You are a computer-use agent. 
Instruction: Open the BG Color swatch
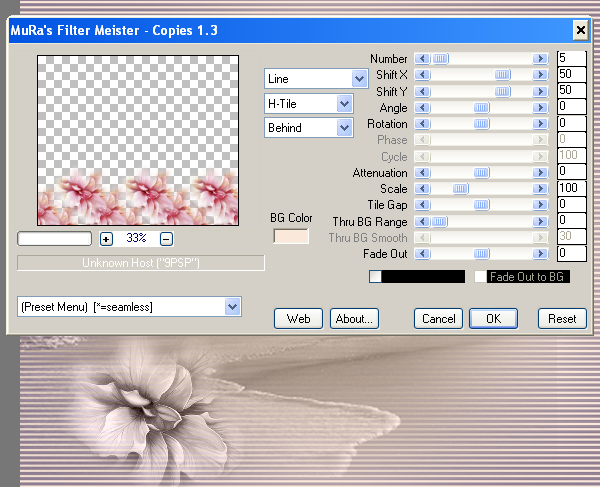coord(291,236)
